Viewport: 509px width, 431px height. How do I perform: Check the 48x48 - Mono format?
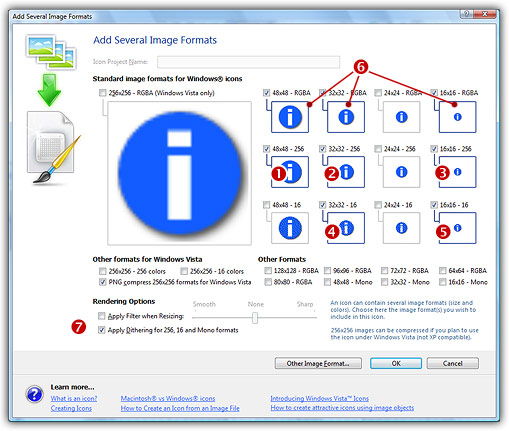(x=327, y=282)
